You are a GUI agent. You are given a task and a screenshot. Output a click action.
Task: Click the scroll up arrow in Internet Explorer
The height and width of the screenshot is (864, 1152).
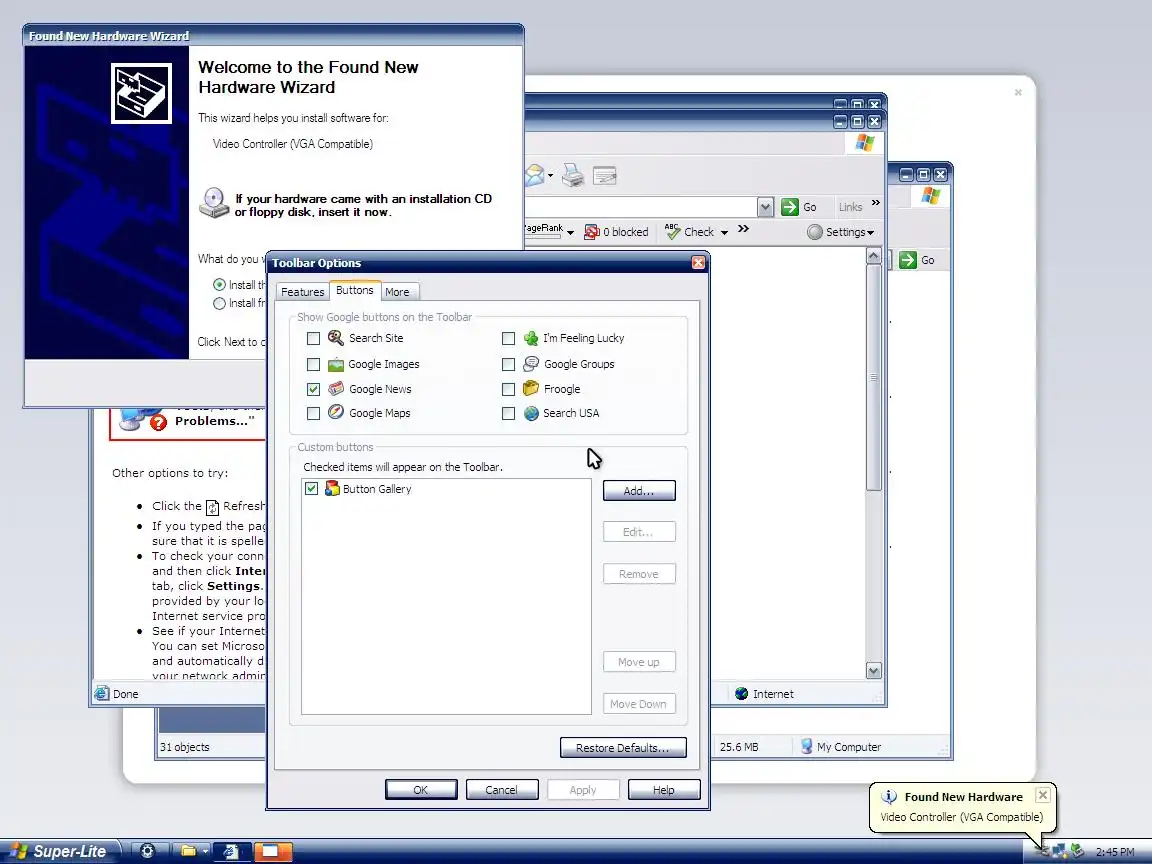tap(874, 256)
